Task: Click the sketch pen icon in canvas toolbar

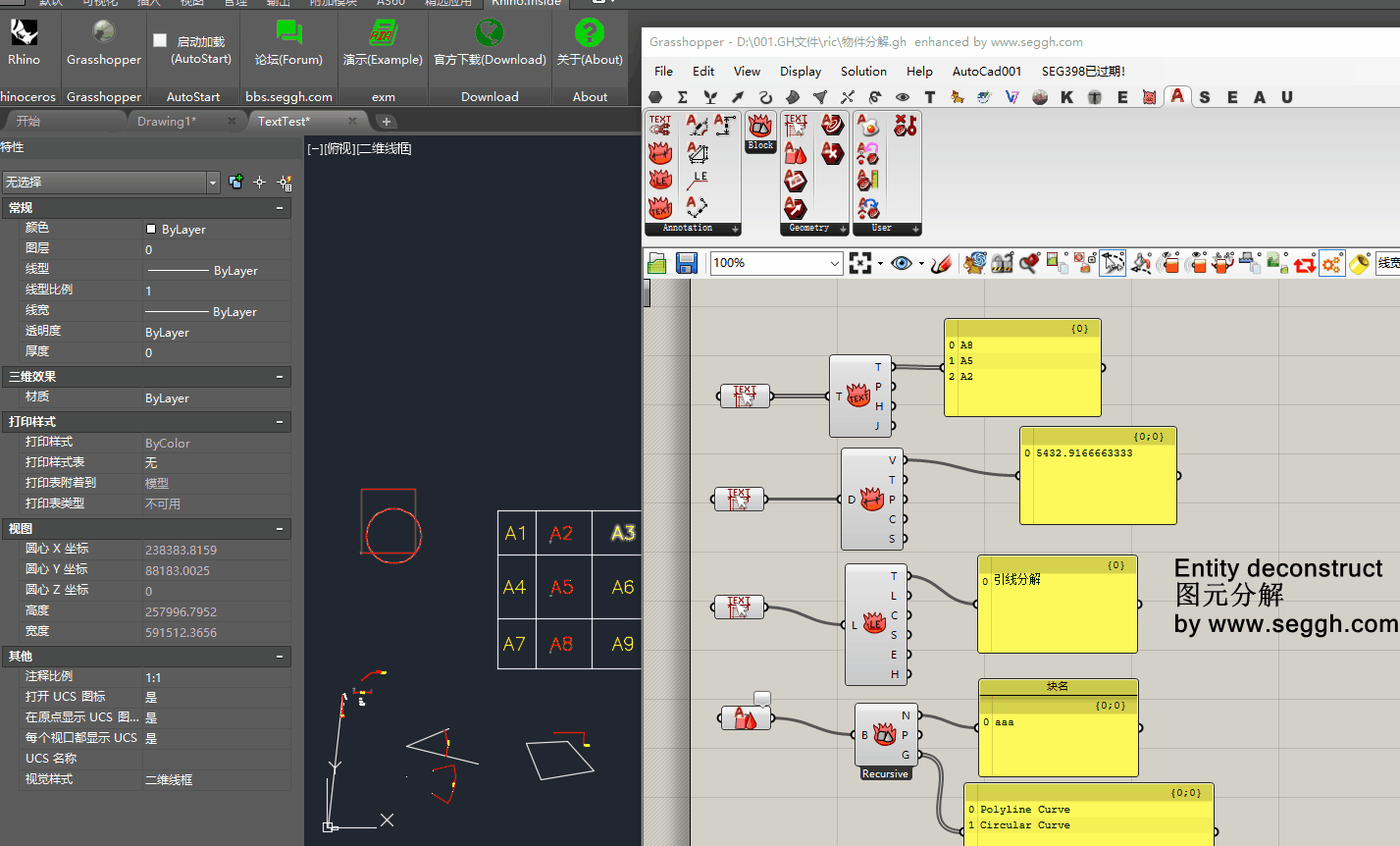Action: (x=941, y=263)
